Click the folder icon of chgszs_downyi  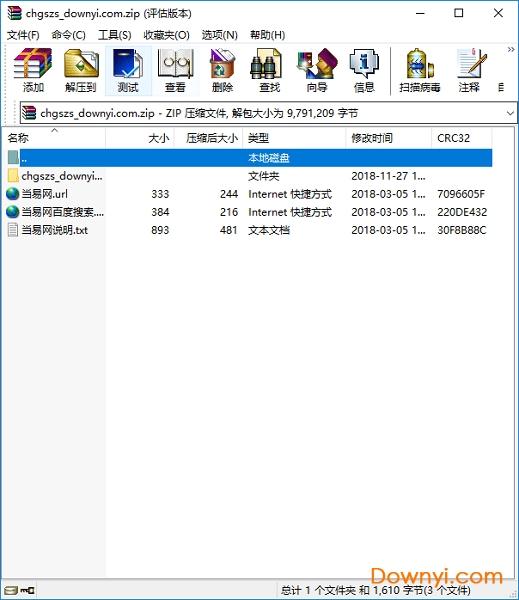[x=13, y=176]
